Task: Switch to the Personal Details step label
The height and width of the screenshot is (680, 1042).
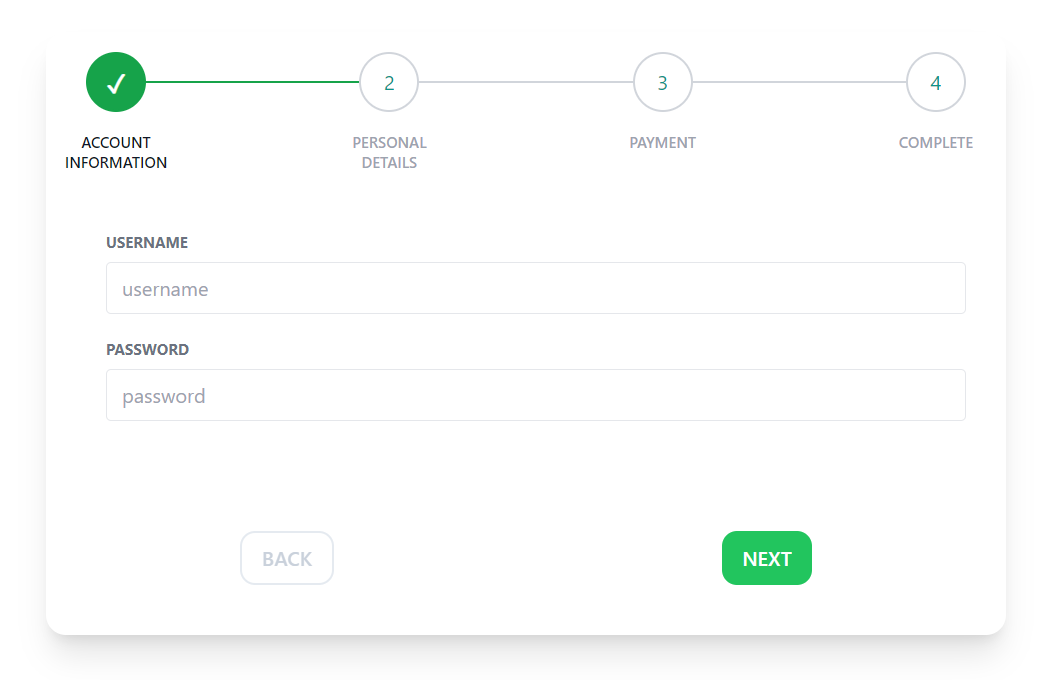Action: (389, 152)
